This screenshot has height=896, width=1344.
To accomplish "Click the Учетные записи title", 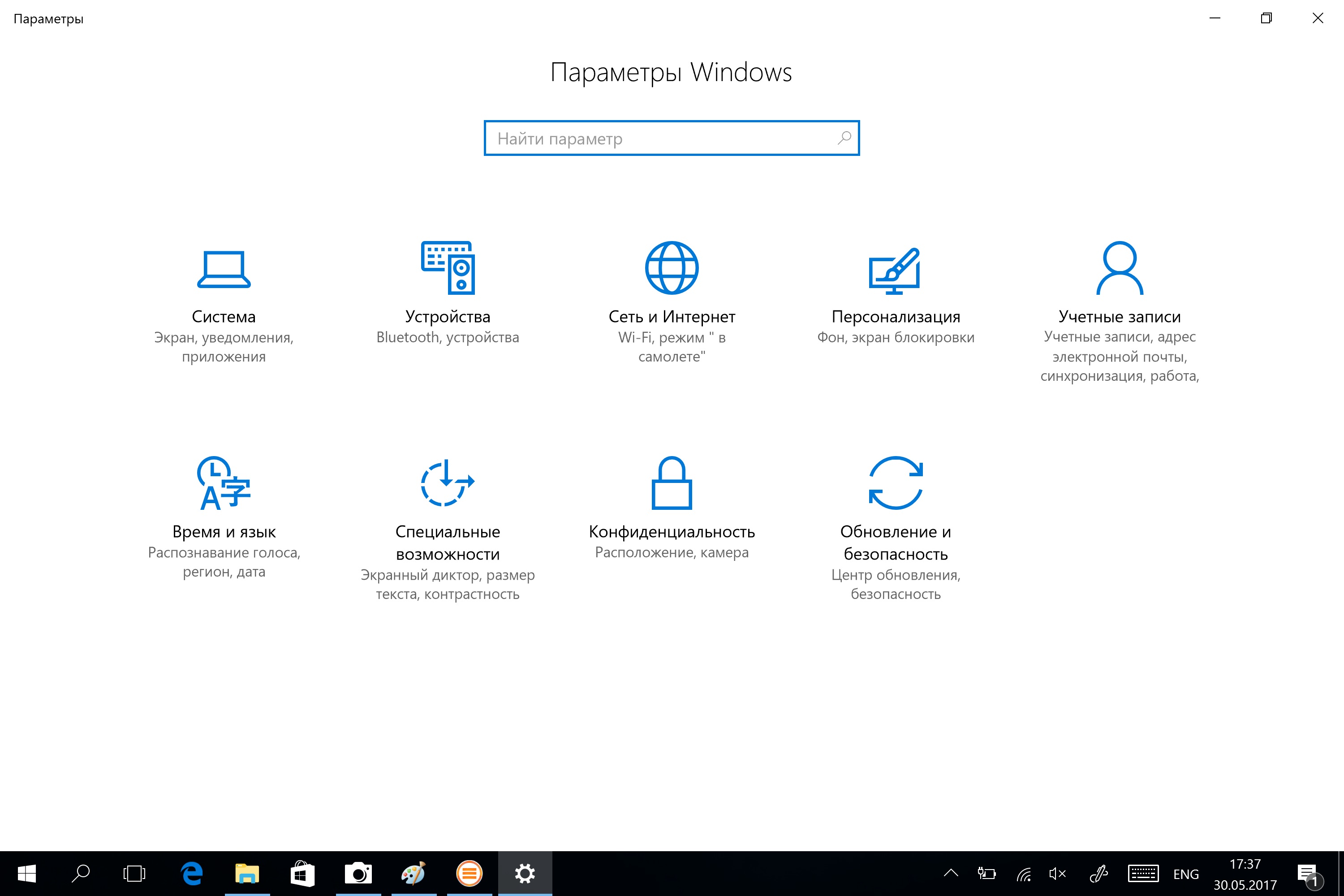I will click(1120, 317).
